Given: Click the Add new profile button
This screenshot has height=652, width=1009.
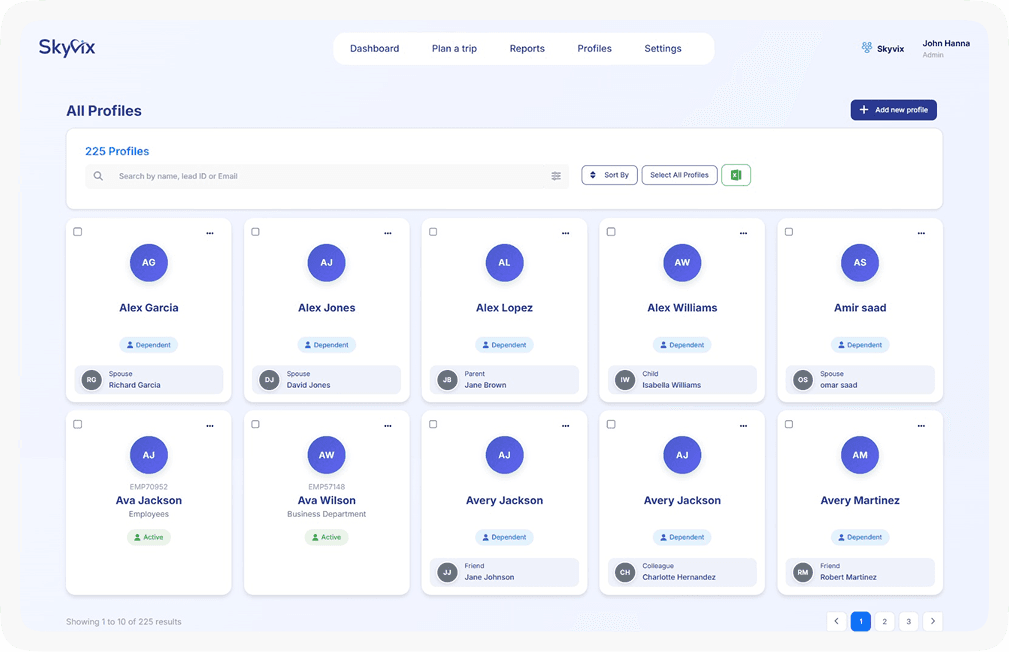Looking at the screenshot, I should pos(893,110).
